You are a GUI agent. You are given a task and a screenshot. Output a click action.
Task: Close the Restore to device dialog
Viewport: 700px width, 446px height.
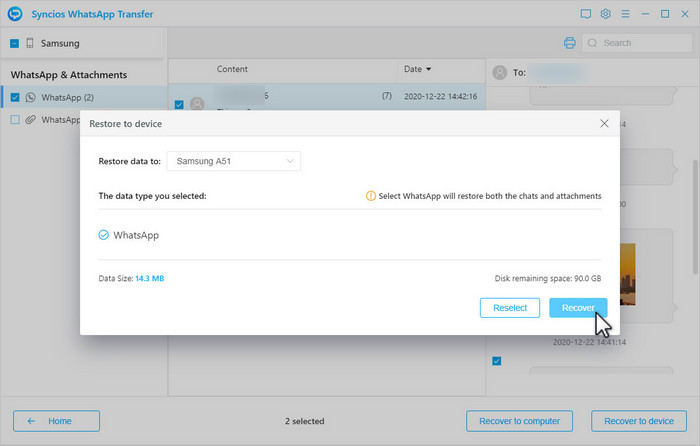[604, 123]
